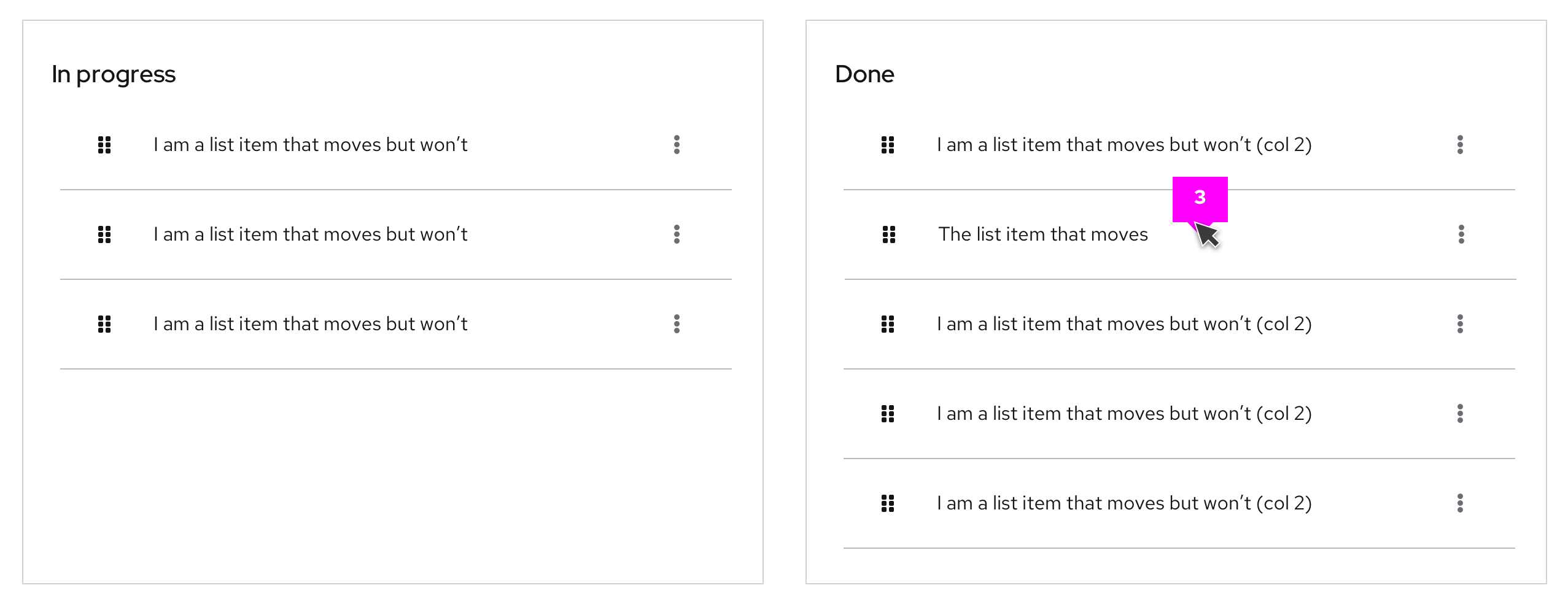Click drag handle of third Done item
Screen dimensions: 1568x604
[x=888, y=324]
